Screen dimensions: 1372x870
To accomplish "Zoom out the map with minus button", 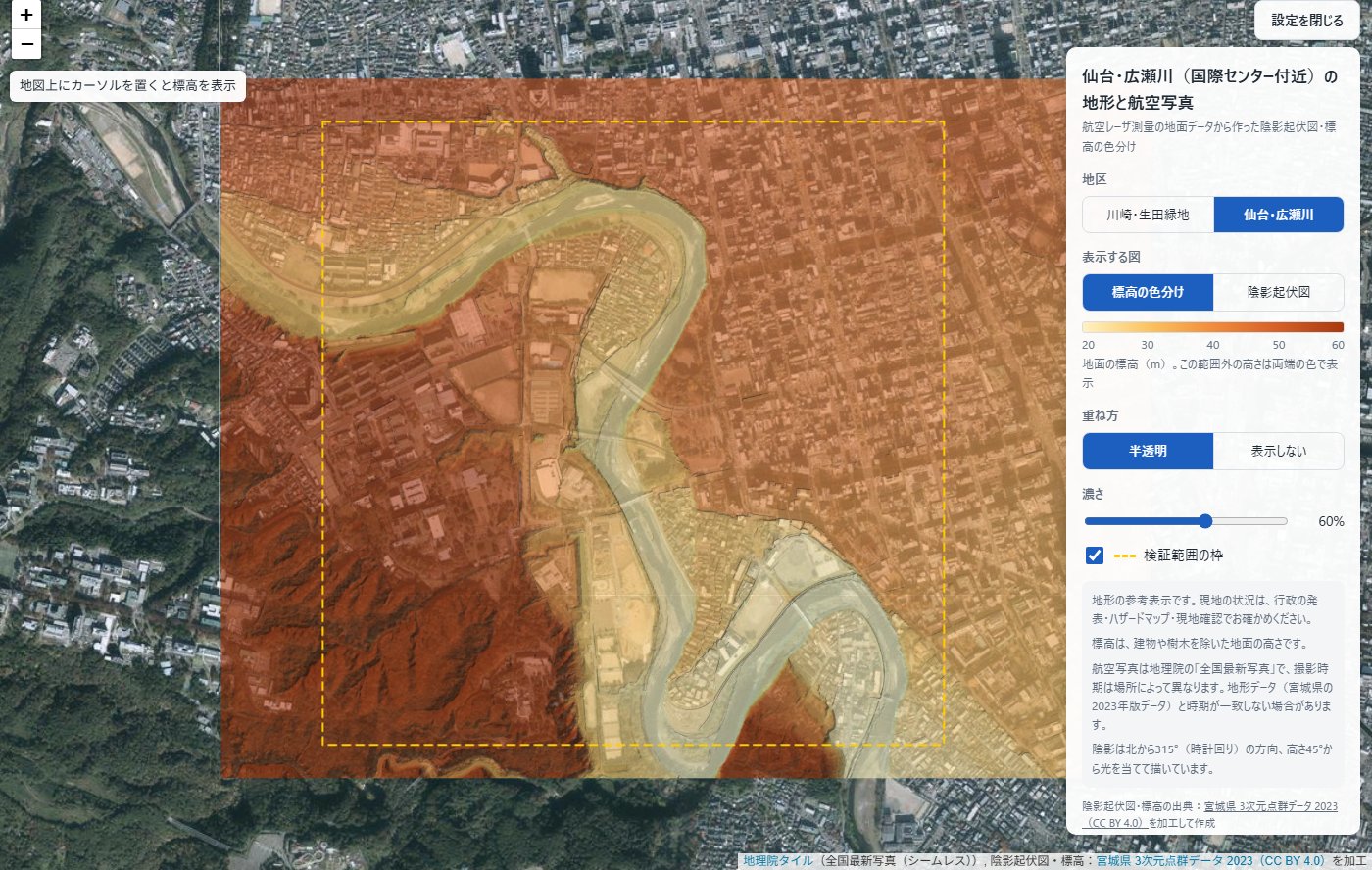I will coord(26,44).
